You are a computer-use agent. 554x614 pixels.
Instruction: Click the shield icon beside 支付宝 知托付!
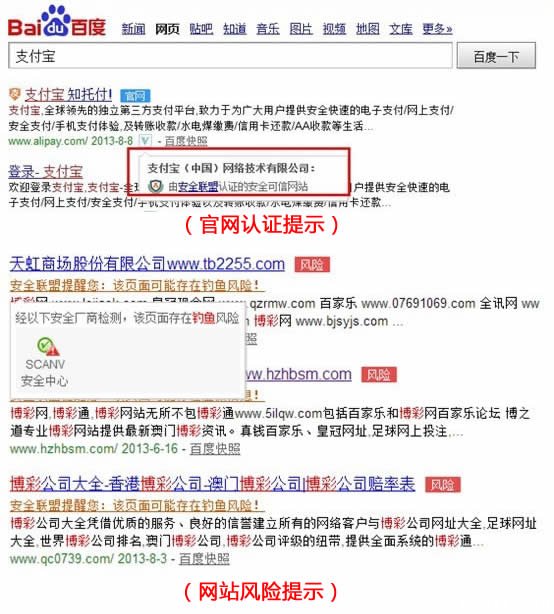pyautogui.click(x=14, y=94)
